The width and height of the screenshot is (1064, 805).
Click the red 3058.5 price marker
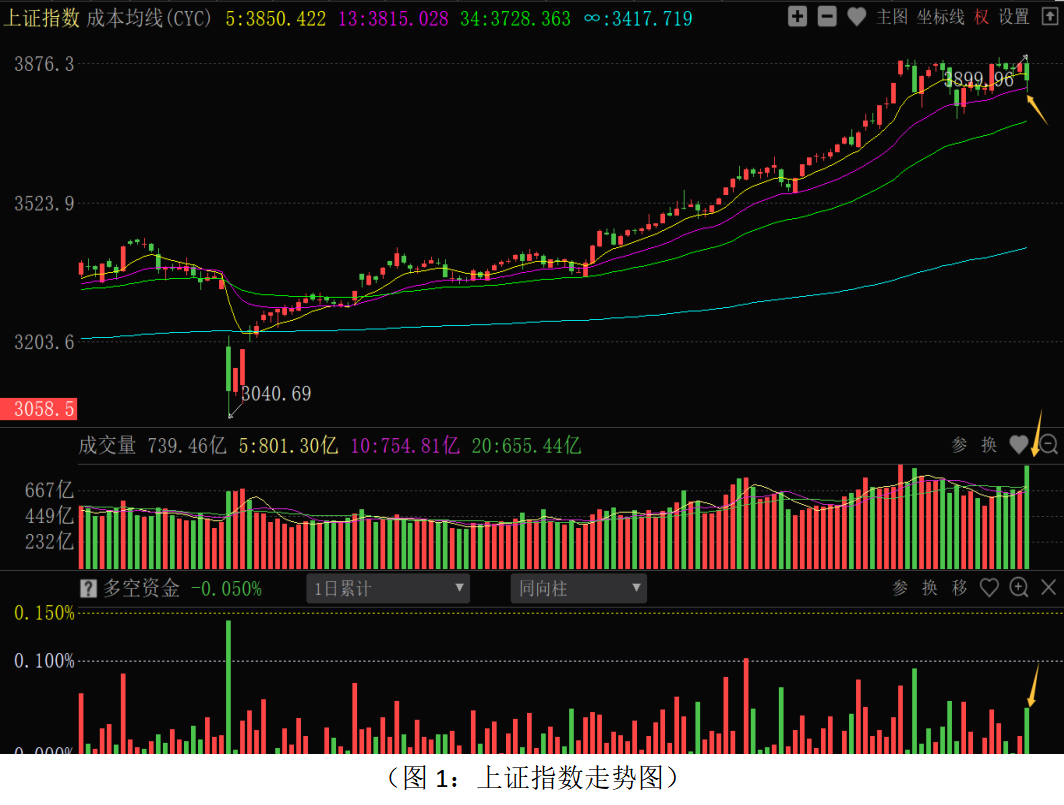click(39, 409)
